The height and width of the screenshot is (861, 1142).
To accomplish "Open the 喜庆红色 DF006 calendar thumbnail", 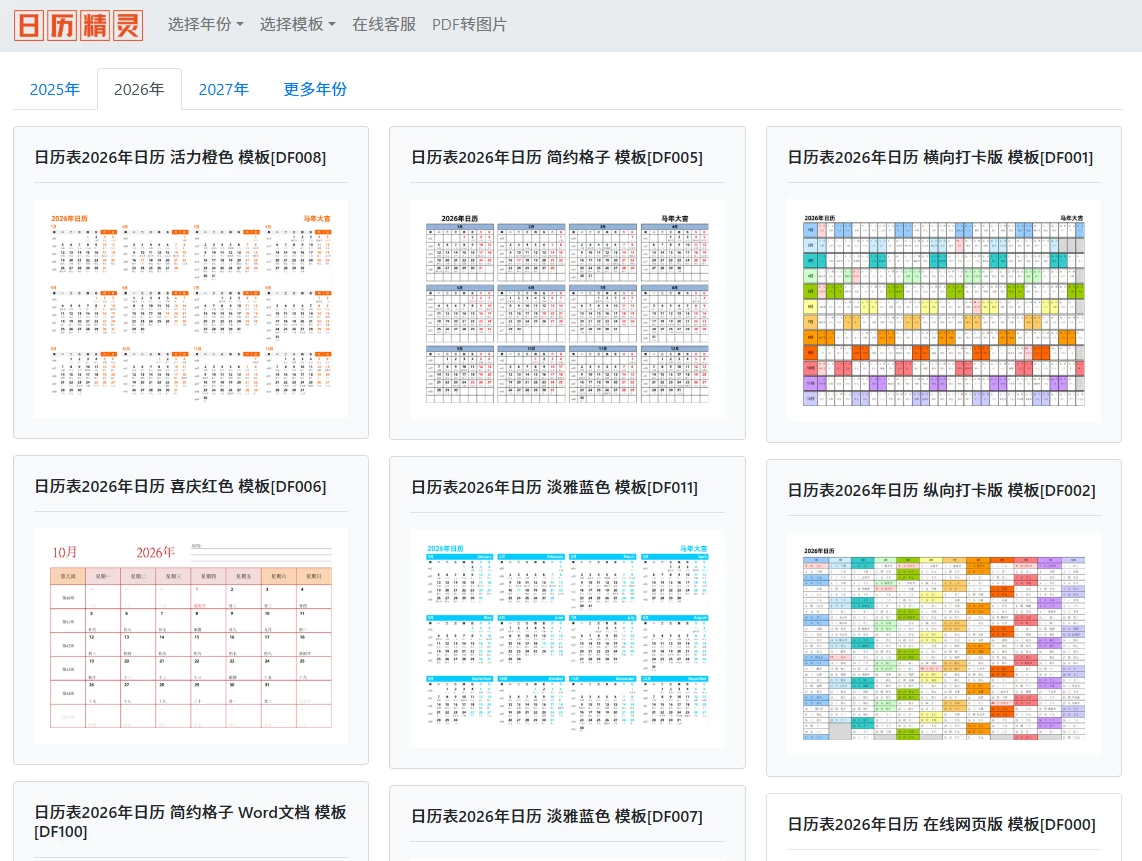I will (x=190, y=636).
